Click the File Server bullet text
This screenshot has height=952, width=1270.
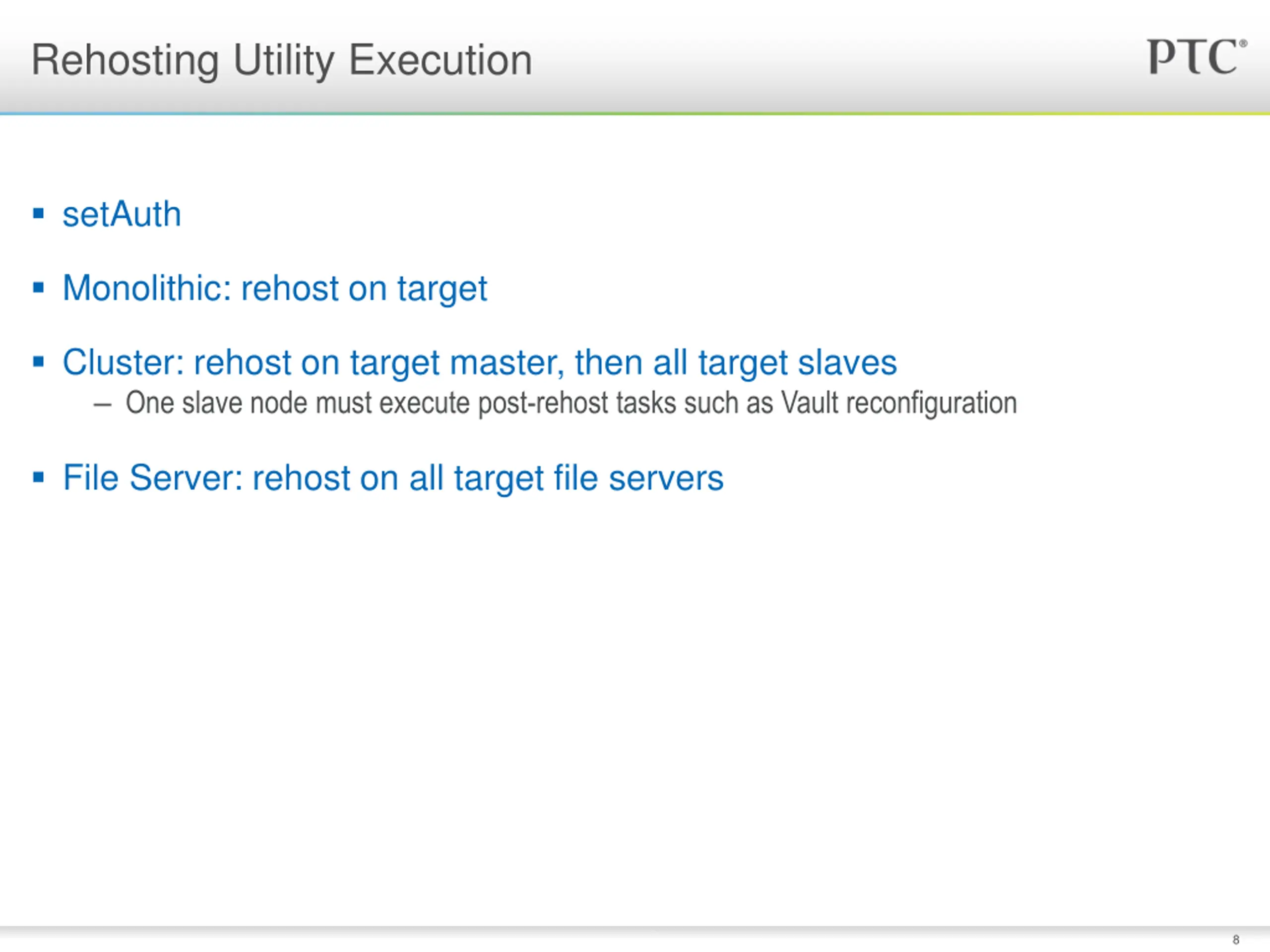click(393, 478)
